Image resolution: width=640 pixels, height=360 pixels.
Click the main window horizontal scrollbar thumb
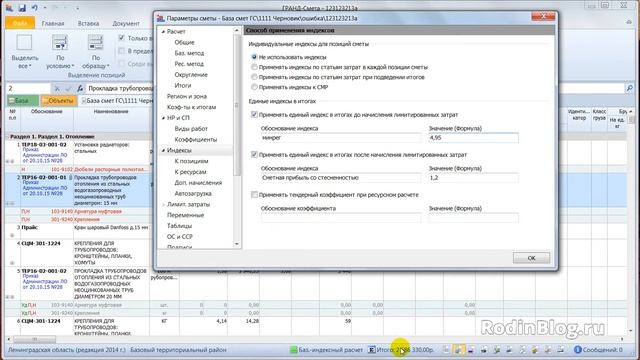[x=34, y=339]
